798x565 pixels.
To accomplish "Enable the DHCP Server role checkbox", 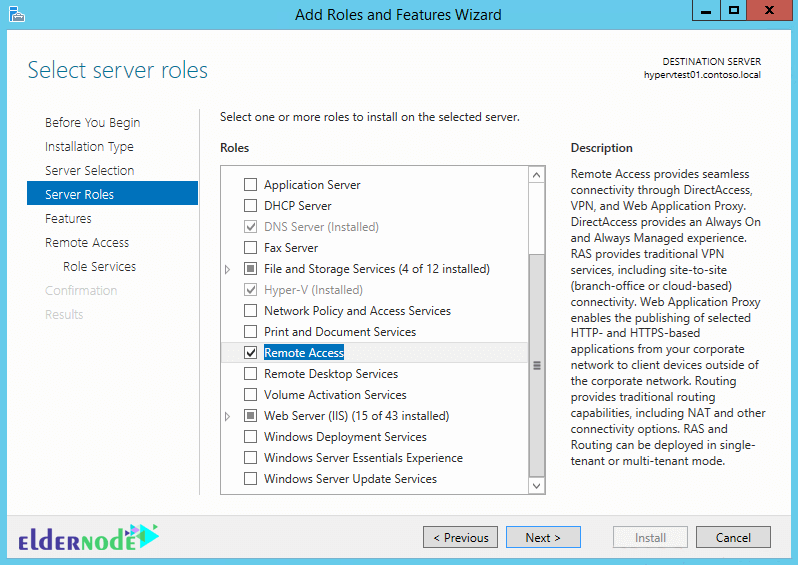I will (x=250, y=206).
